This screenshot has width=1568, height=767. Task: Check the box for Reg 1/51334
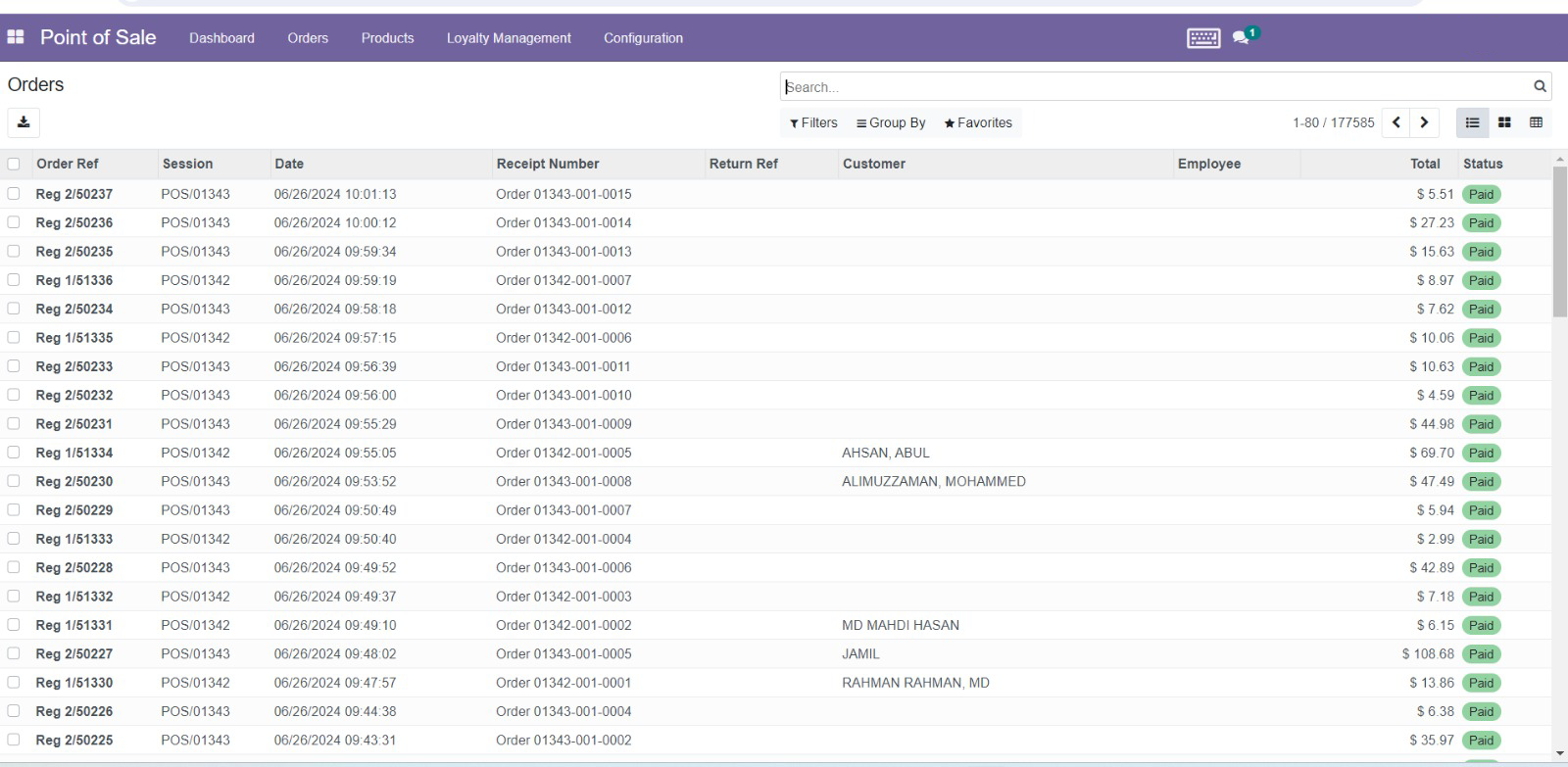click(14, 453)
